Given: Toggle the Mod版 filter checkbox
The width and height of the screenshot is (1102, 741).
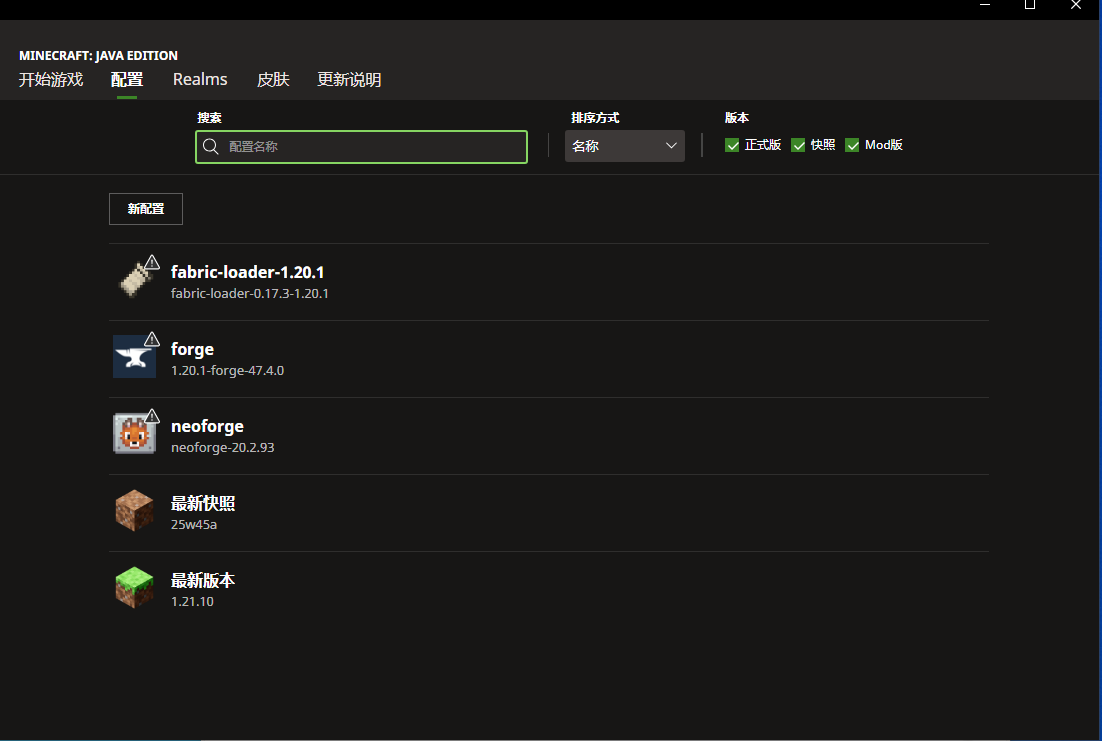Looking at the screenshot, I should [852, 145].
